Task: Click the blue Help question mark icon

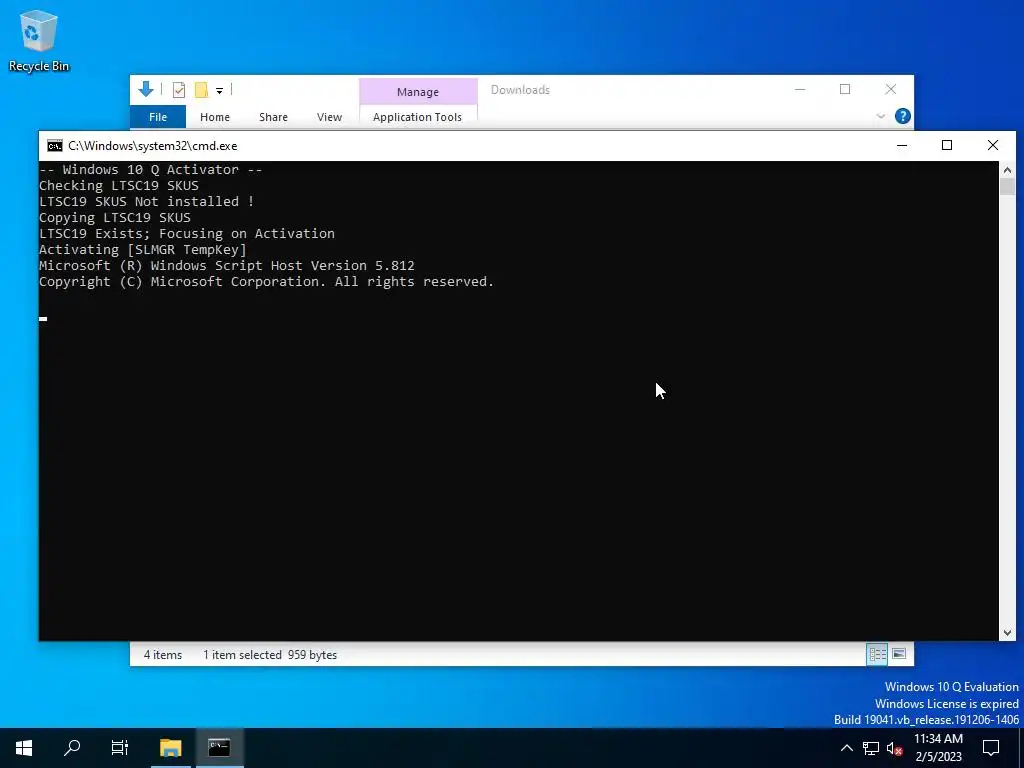Action: click(x=903, y=116)
